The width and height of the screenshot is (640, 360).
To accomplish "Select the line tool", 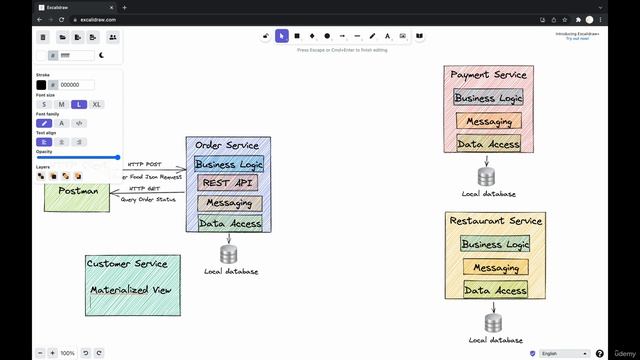I will [357, 36].
